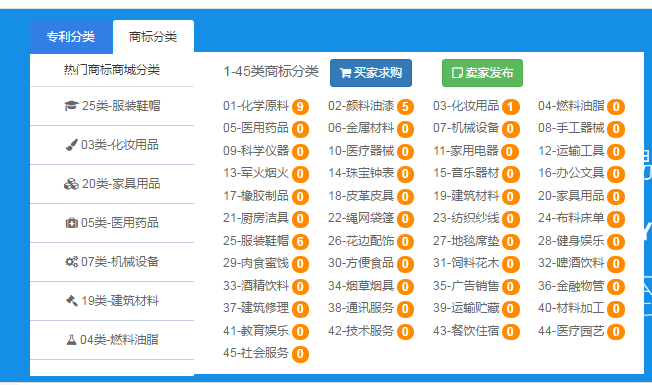
Task: Click the cubes icon beside 20类-家具用品
Action: 71,184
